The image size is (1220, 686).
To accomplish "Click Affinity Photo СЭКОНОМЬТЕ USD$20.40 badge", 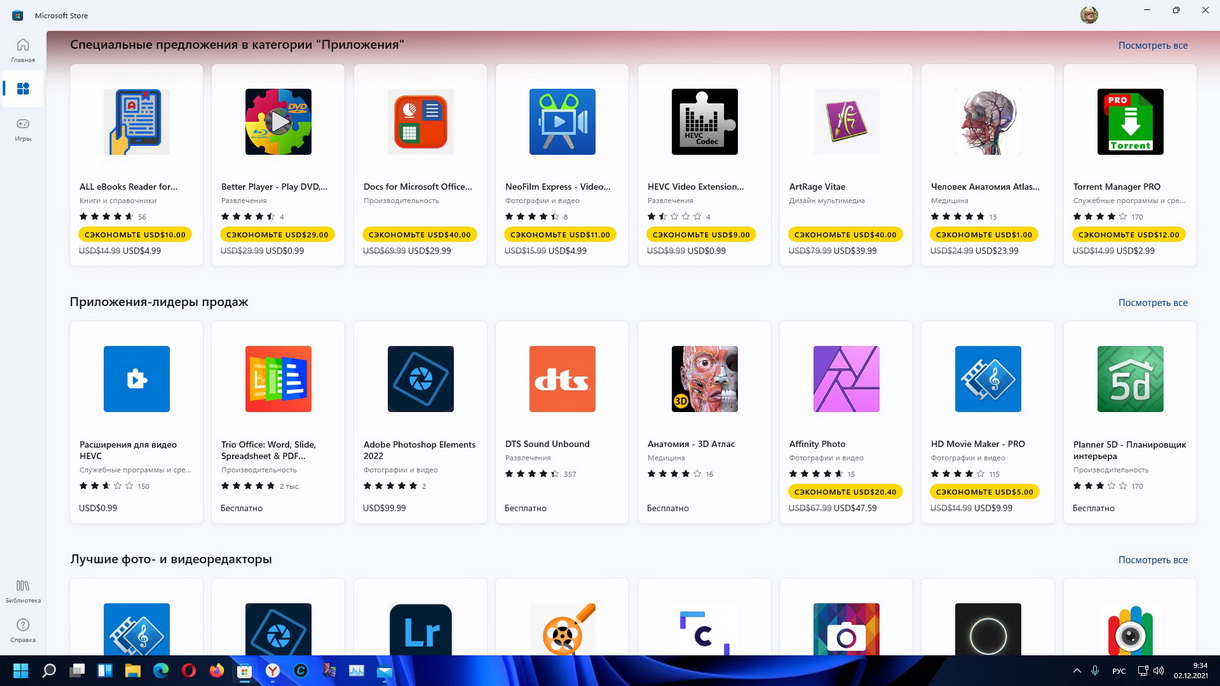I will [846, 491].
